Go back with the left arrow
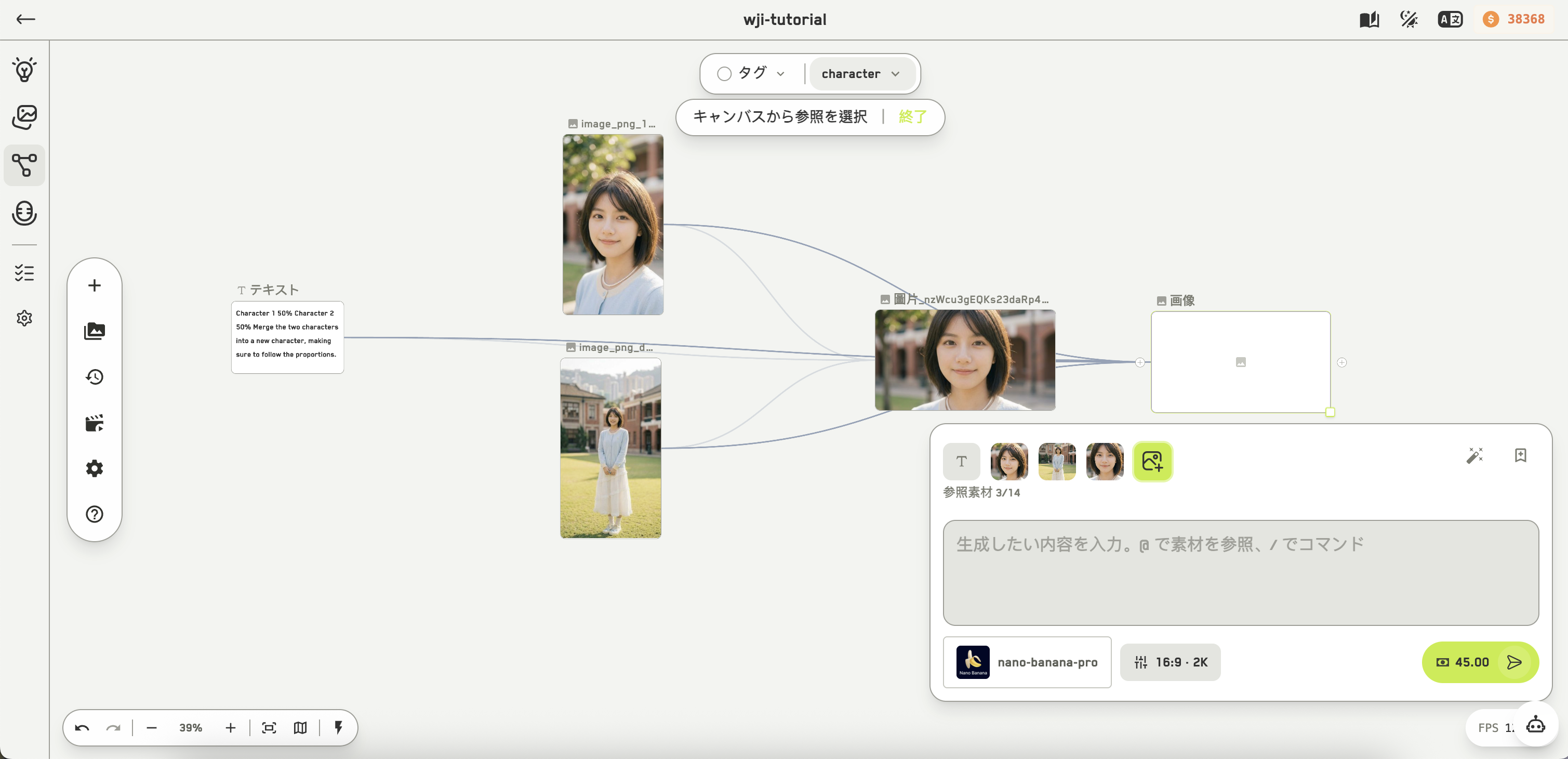The image size is (1568, 759). [25, 19]
